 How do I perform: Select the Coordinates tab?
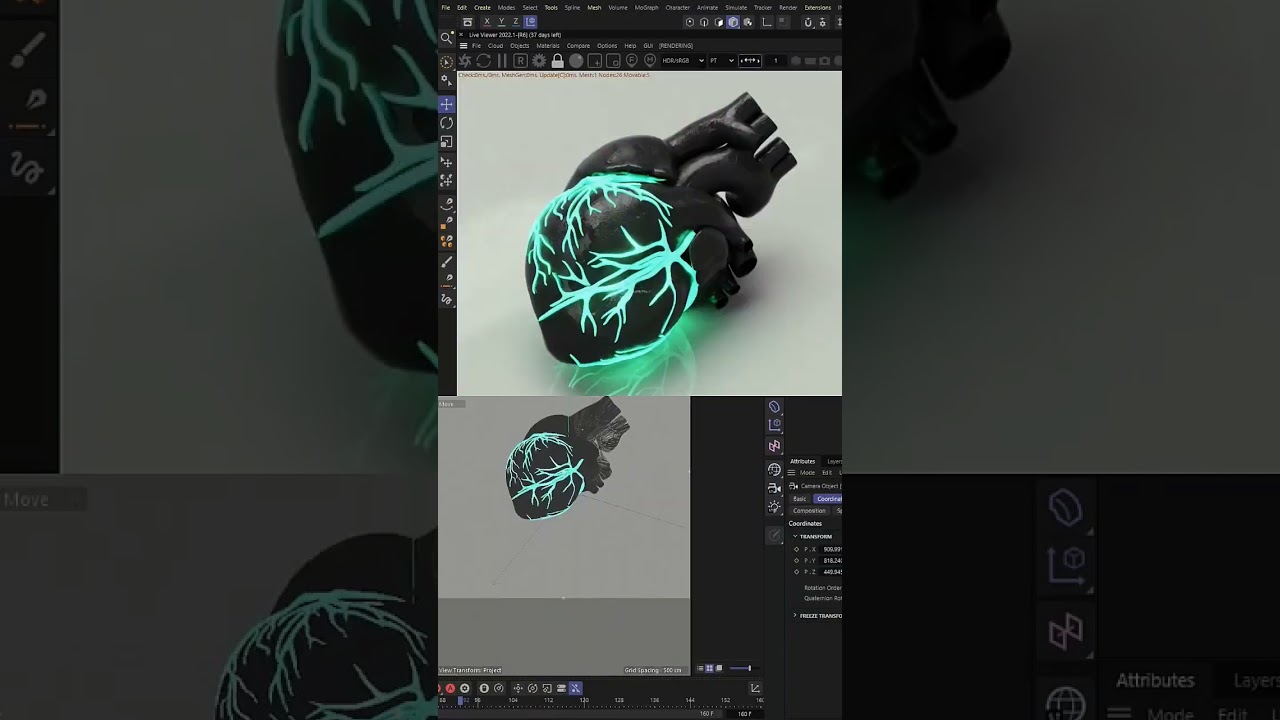(x=829, y=499)
